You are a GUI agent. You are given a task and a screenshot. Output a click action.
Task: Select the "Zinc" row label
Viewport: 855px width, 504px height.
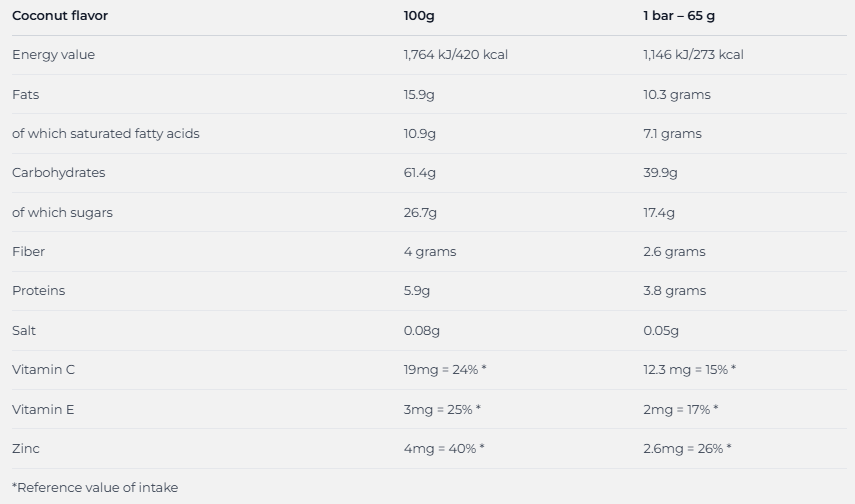(x=26, y=449)
